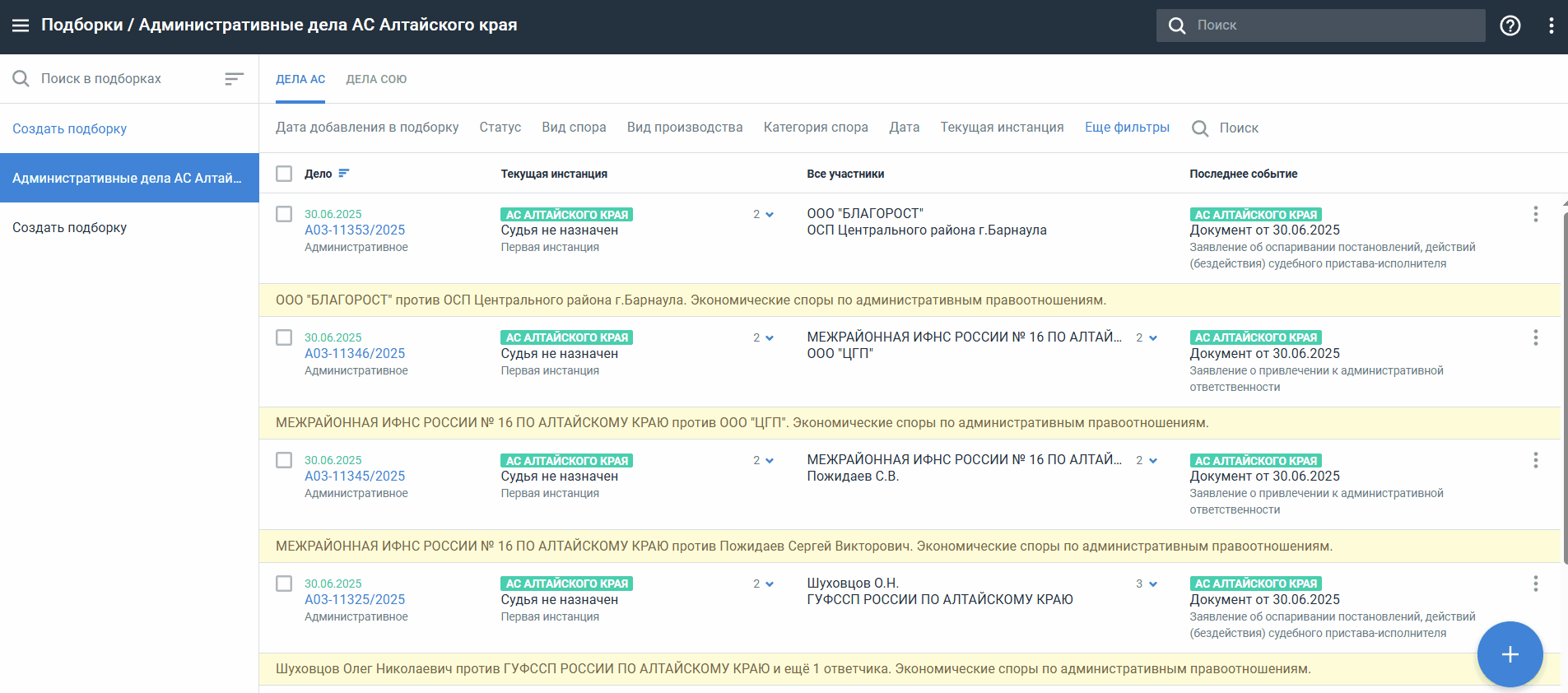Click the Подборки breadcrumb in header

(81, 26)
